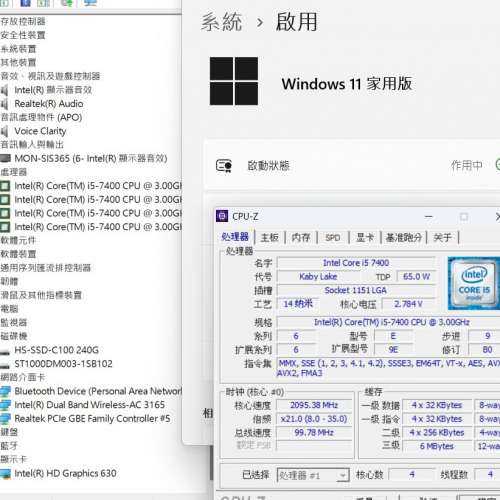Expand the 監視器 category
The width and height of the screenshot is (500, 500).
(x=14, y=322)
